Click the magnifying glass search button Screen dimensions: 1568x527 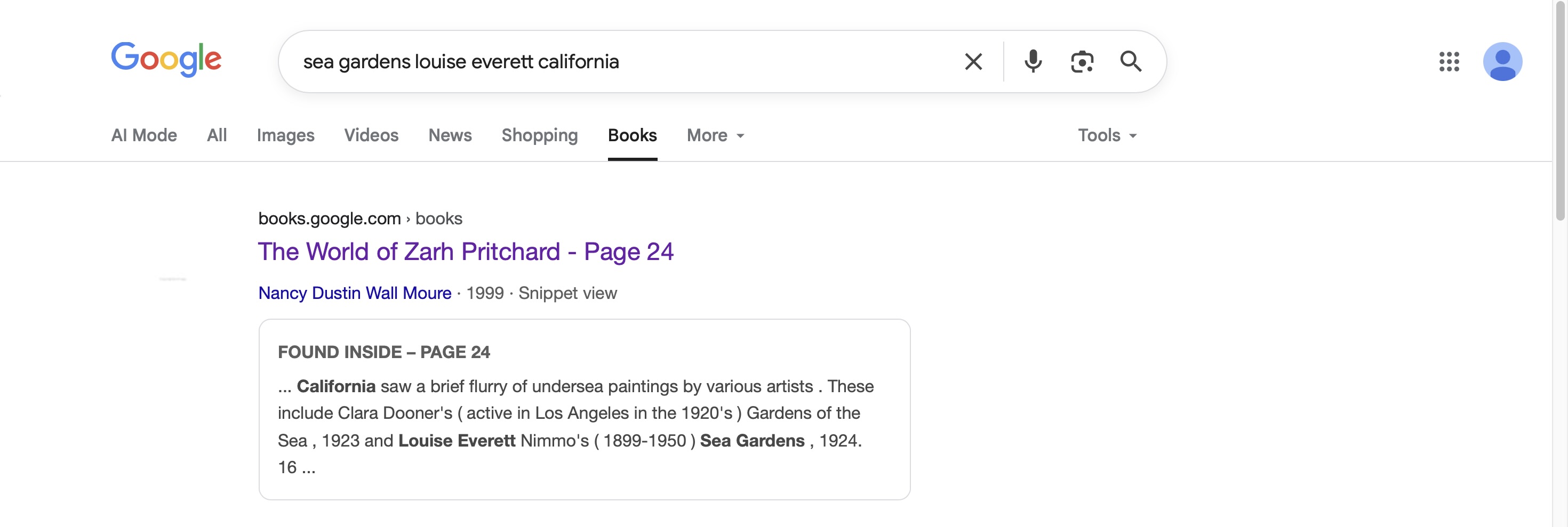[x=1130, y=61]
